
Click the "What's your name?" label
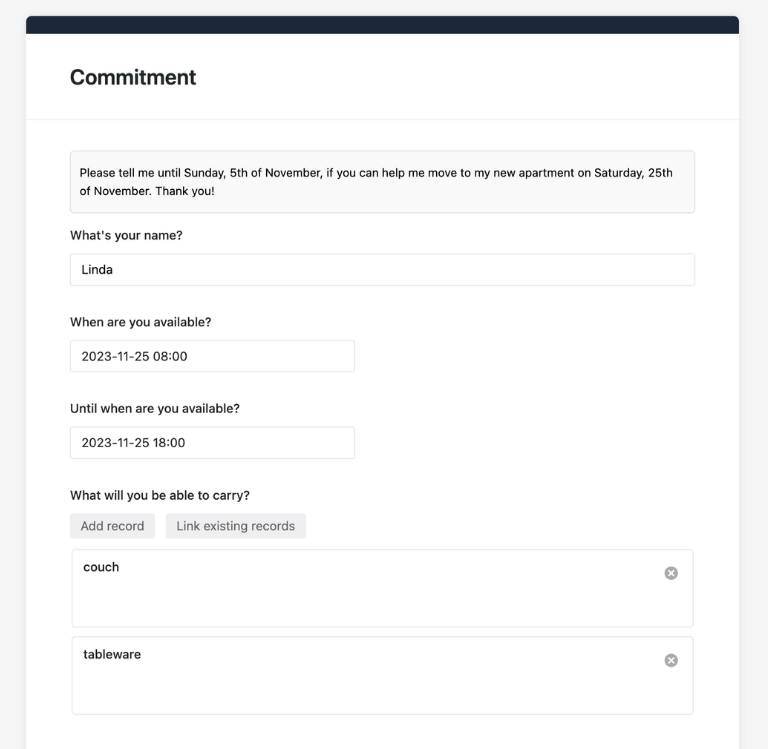click(126, 236)
